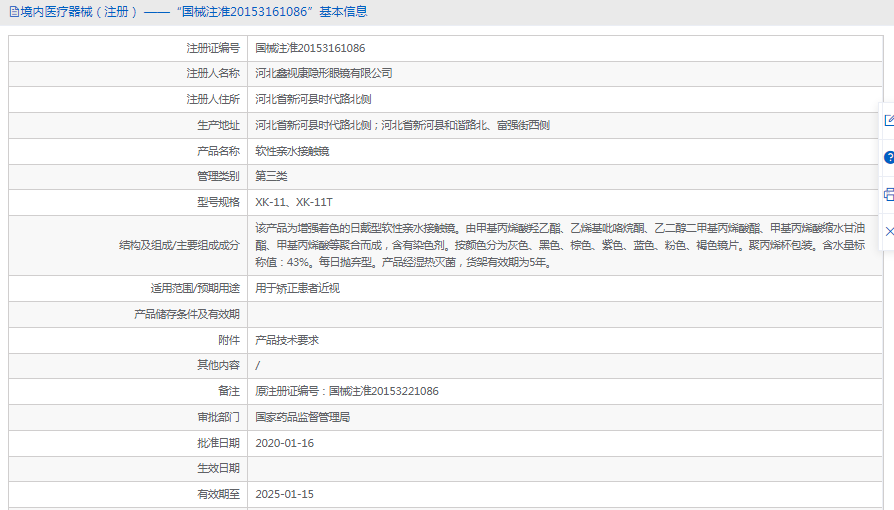Screen dimensions: 894x510
Task: Click the document icon before 境内医疗器械 title
Action: tap(12, 12)
